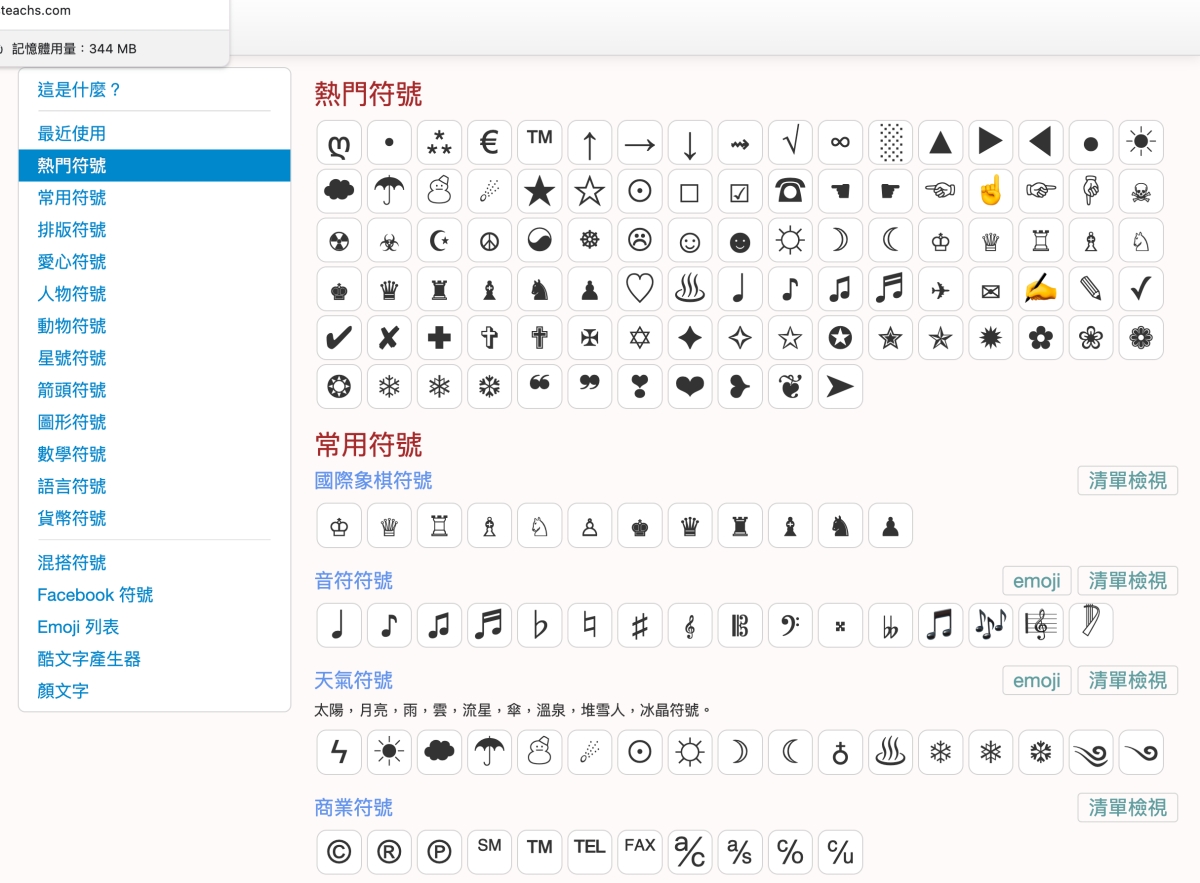Image resolution: width=1200 pixels, height=883 pixels.
Task: Select the harp symbol in music row
Action: point(1091,625)
